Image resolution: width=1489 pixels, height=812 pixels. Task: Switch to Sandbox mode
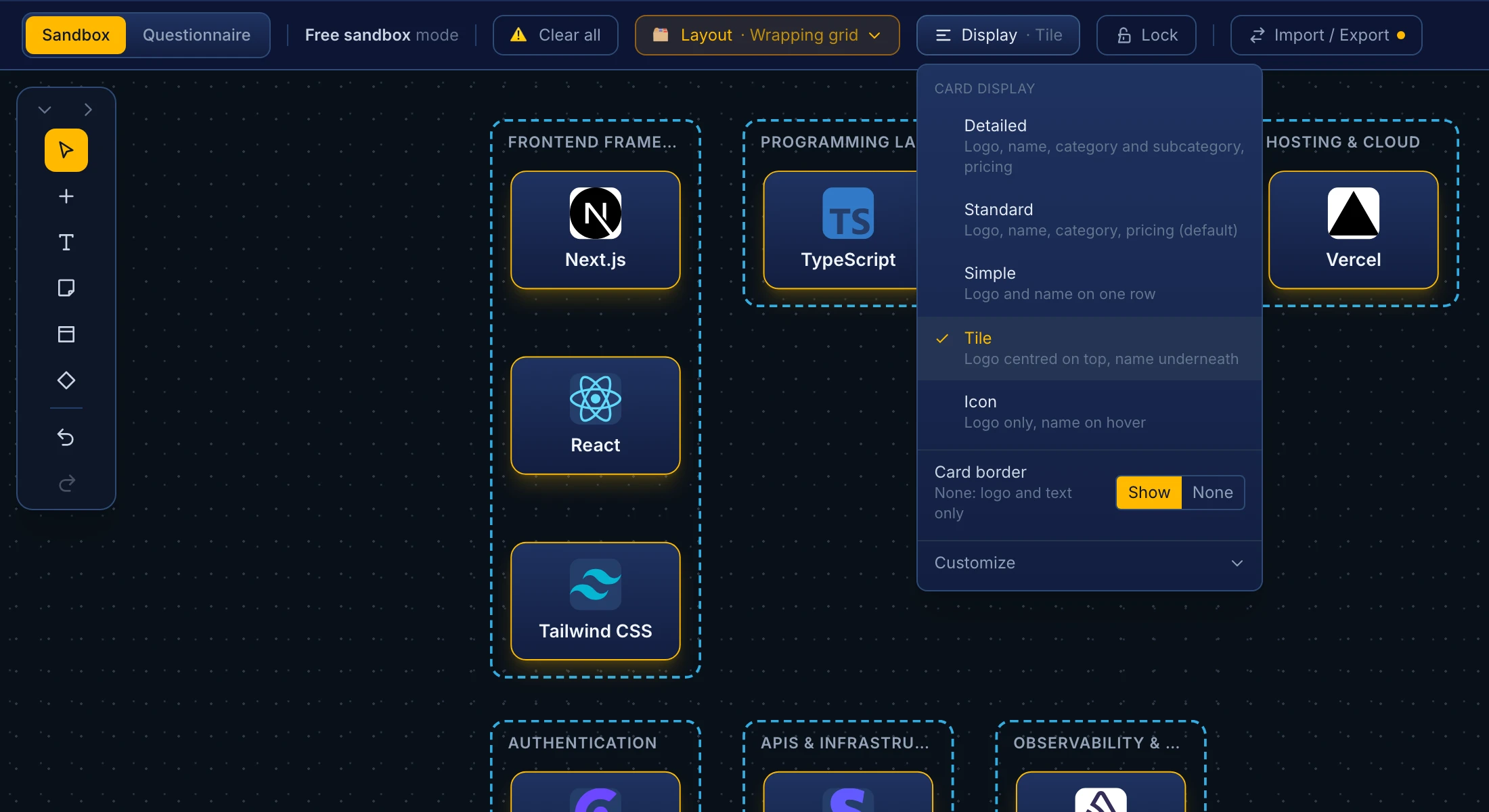click(76, 35)
